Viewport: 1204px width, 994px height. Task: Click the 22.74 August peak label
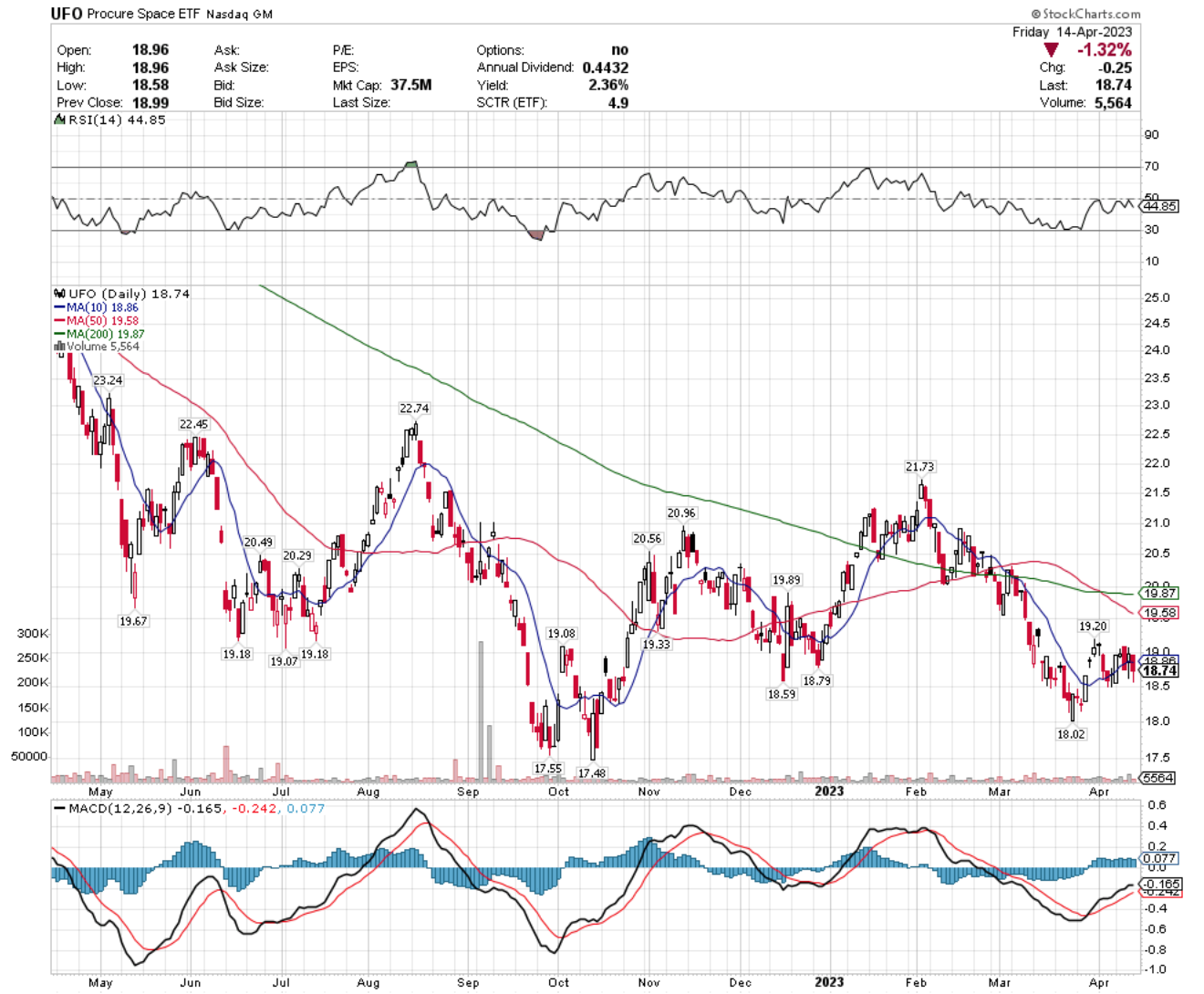click(414, 408)
